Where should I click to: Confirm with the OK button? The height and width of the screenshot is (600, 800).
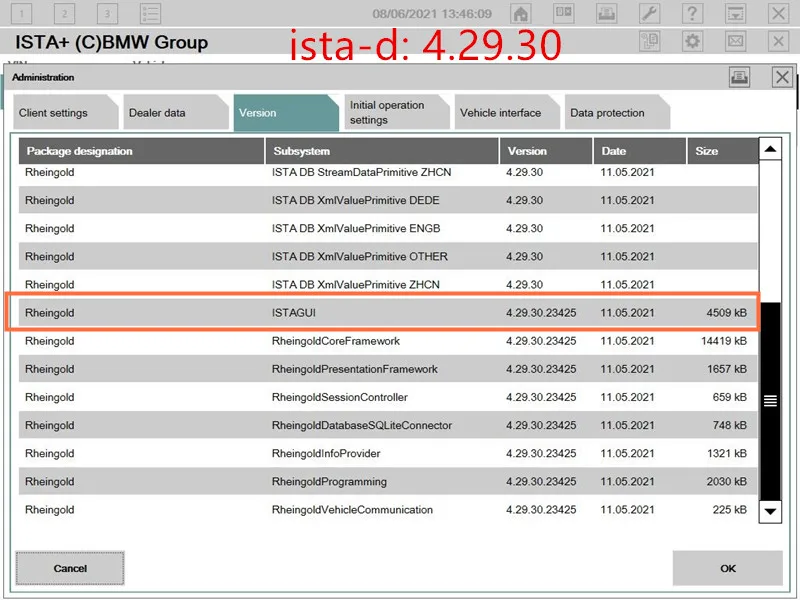pos(728,568)
